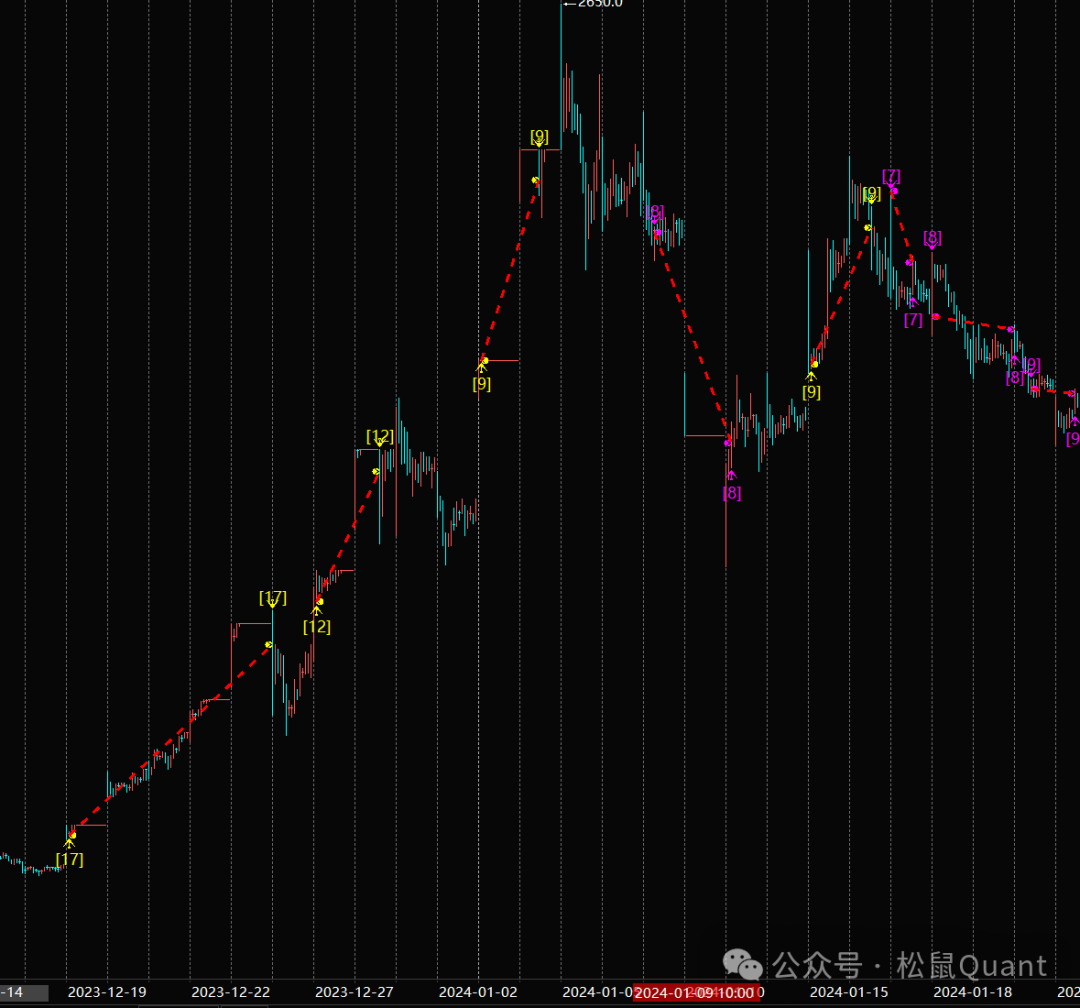Click the yellow dot starting the first dashed swing line
The image size is (1080, 1008).
click(x=73, y=835)
